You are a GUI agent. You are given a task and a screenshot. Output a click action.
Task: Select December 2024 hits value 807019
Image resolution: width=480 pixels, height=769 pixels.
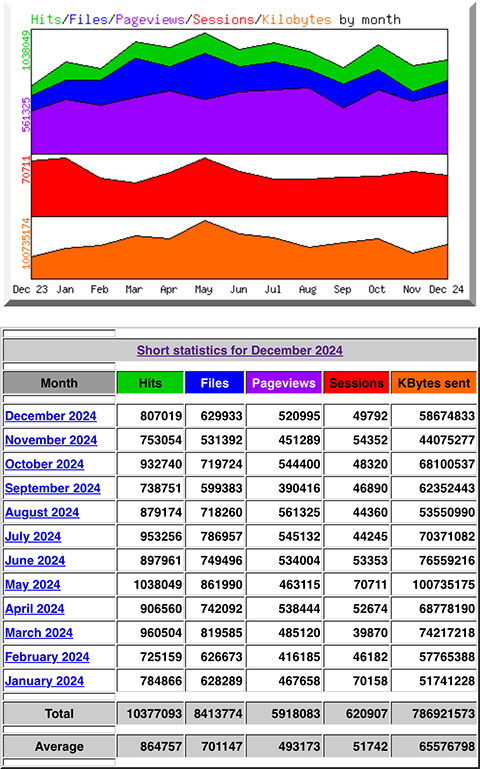click(x=161, y=416)
